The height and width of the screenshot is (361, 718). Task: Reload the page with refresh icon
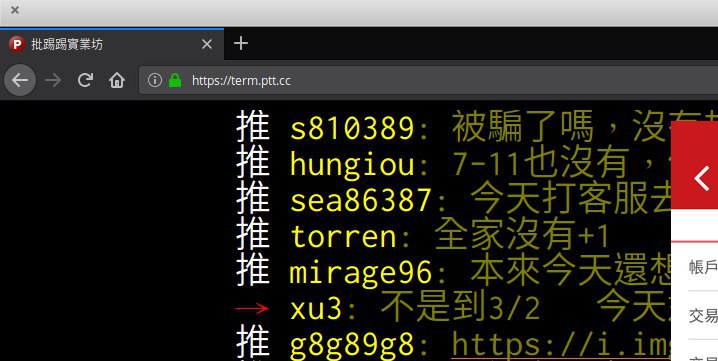(85, 80)
